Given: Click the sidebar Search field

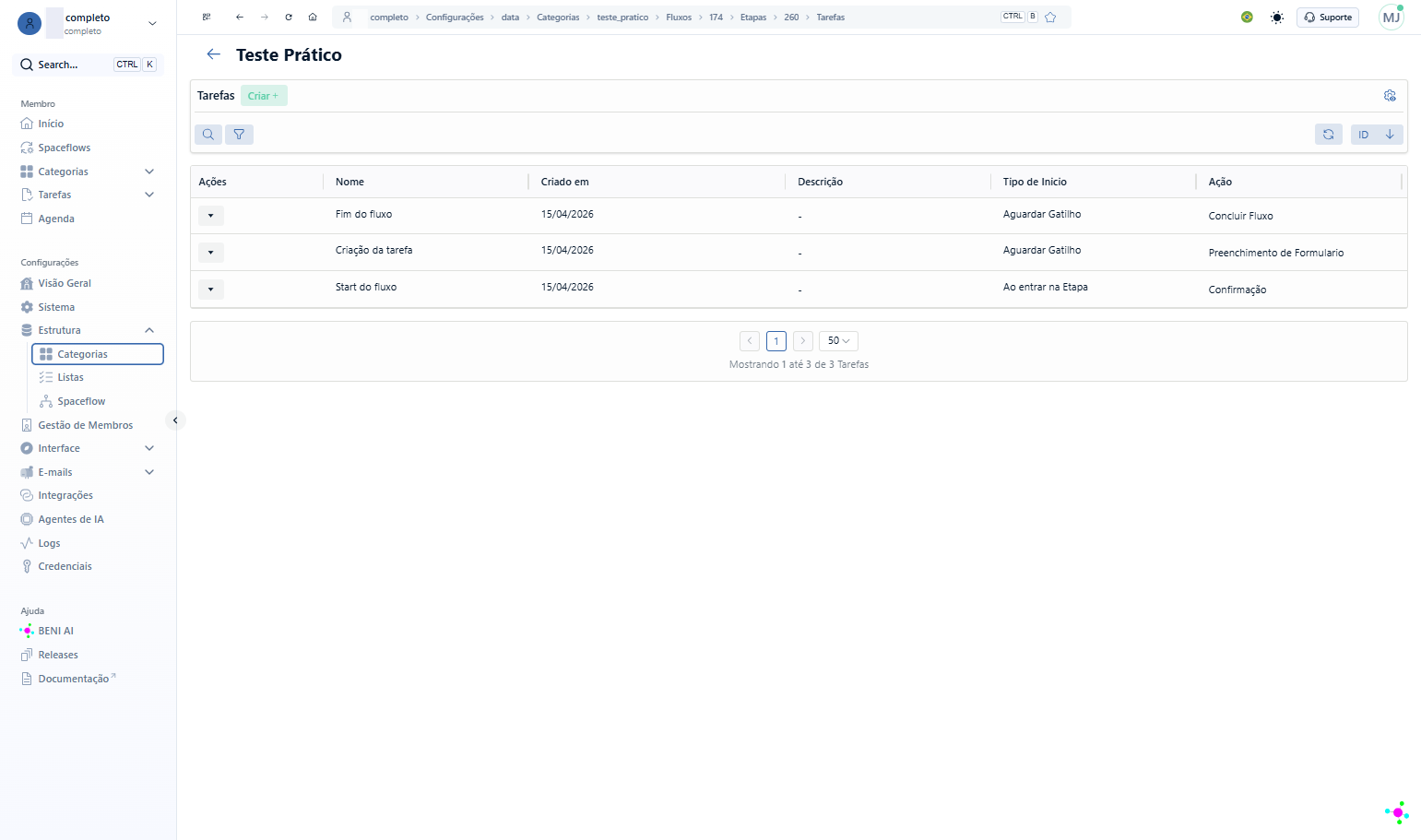Looking at the screenshot, I should [89, 65].
